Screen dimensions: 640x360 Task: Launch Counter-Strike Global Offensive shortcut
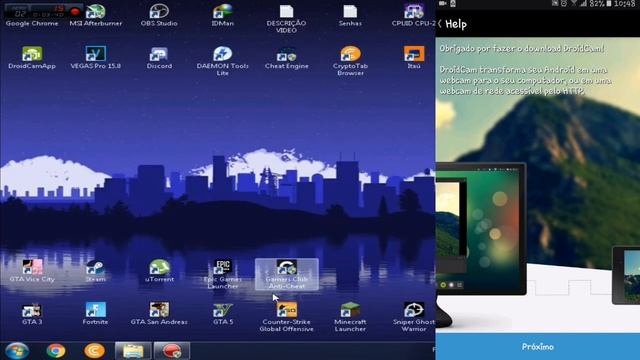tap(287, 317)
